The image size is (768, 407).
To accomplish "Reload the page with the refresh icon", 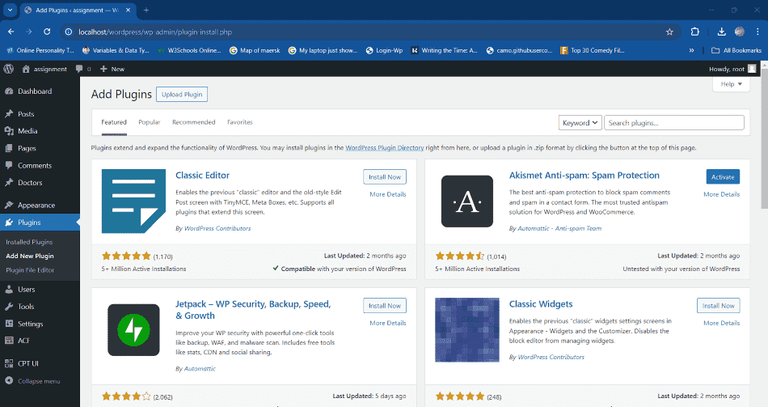I will click(47, 32).
